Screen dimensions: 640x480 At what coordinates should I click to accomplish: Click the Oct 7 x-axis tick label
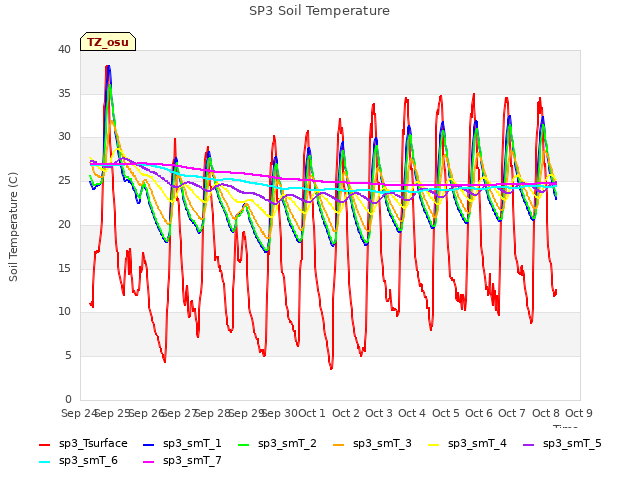512,413
